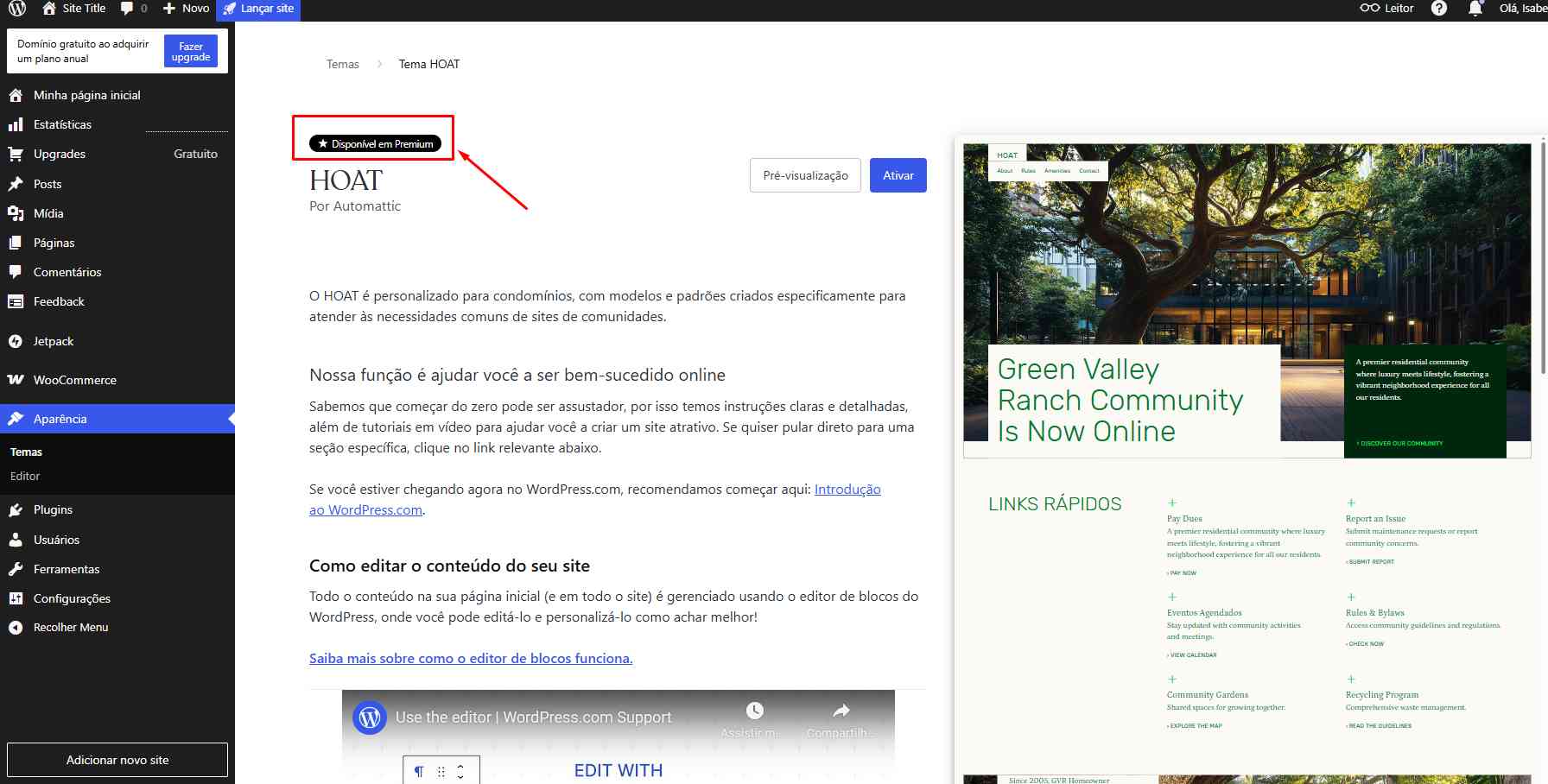Click the Pré-visualização button
Image resolution: width=1548 pixels, height=784 pixels.
[805, 175]
